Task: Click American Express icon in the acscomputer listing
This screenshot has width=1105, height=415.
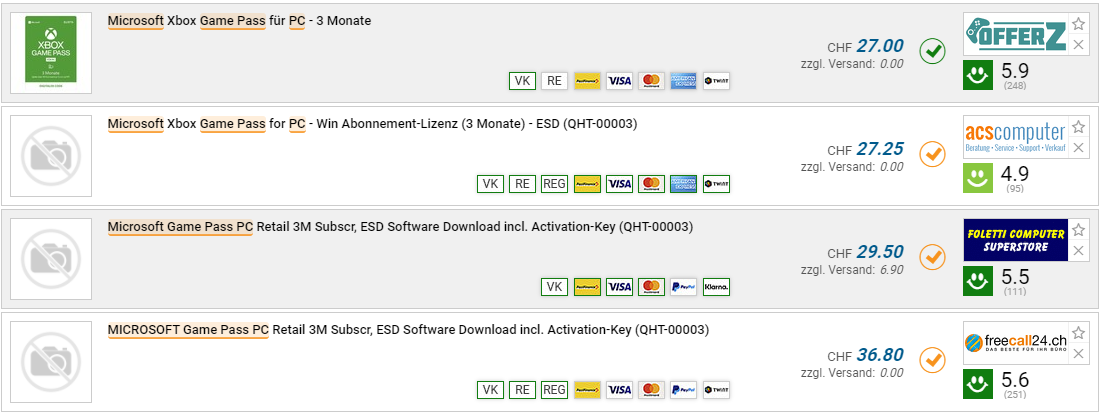Action: [684, 184]
